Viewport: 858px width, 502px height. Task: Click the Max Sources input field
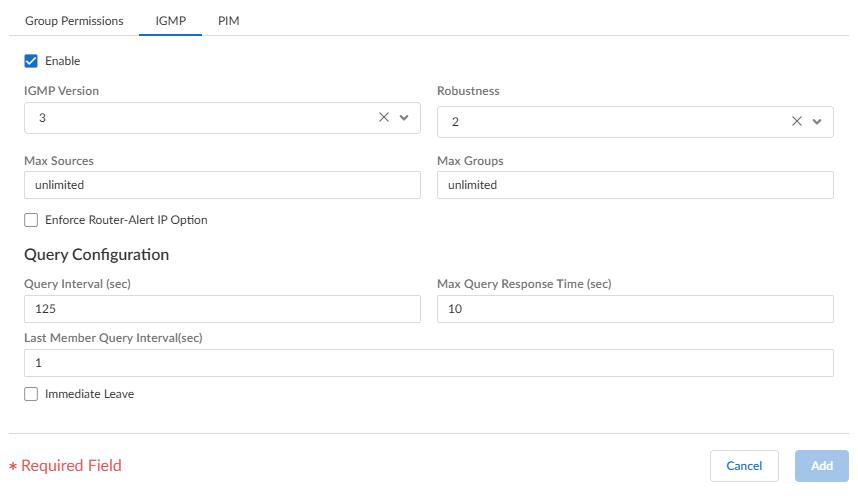pos(222,185)
